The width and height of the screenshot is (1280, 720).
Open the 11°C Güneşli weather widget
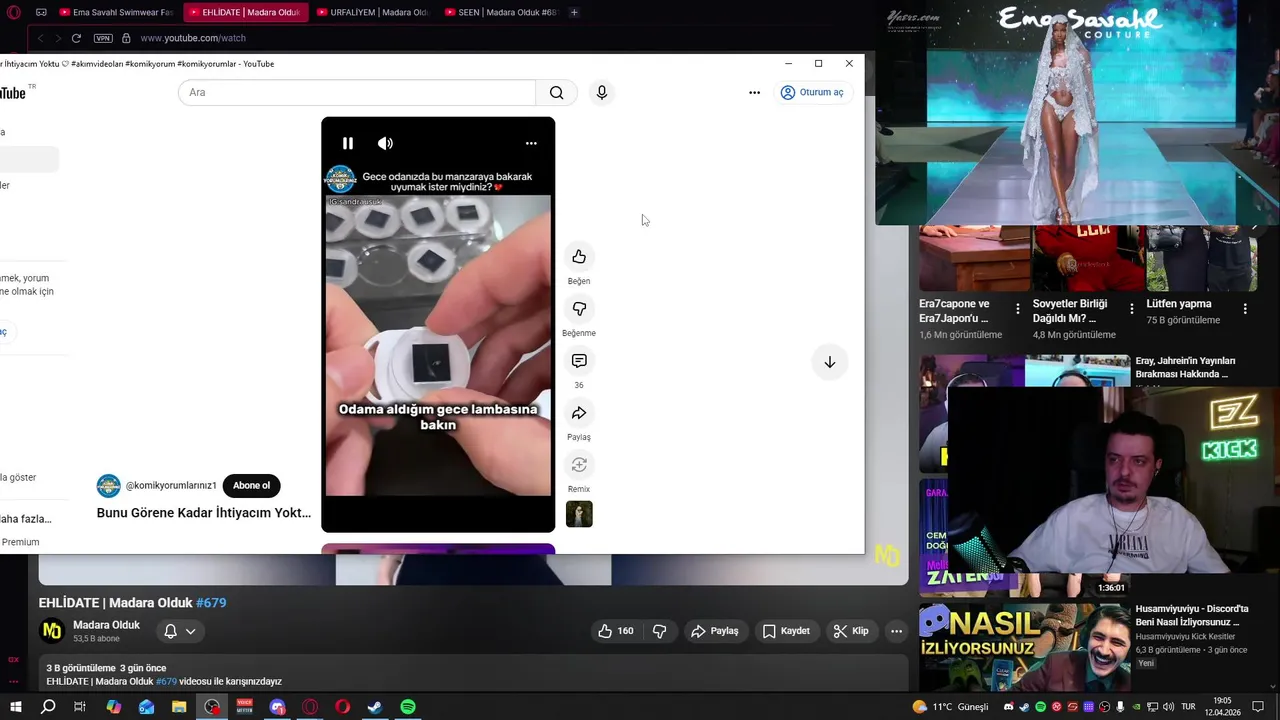click(950, 707)
